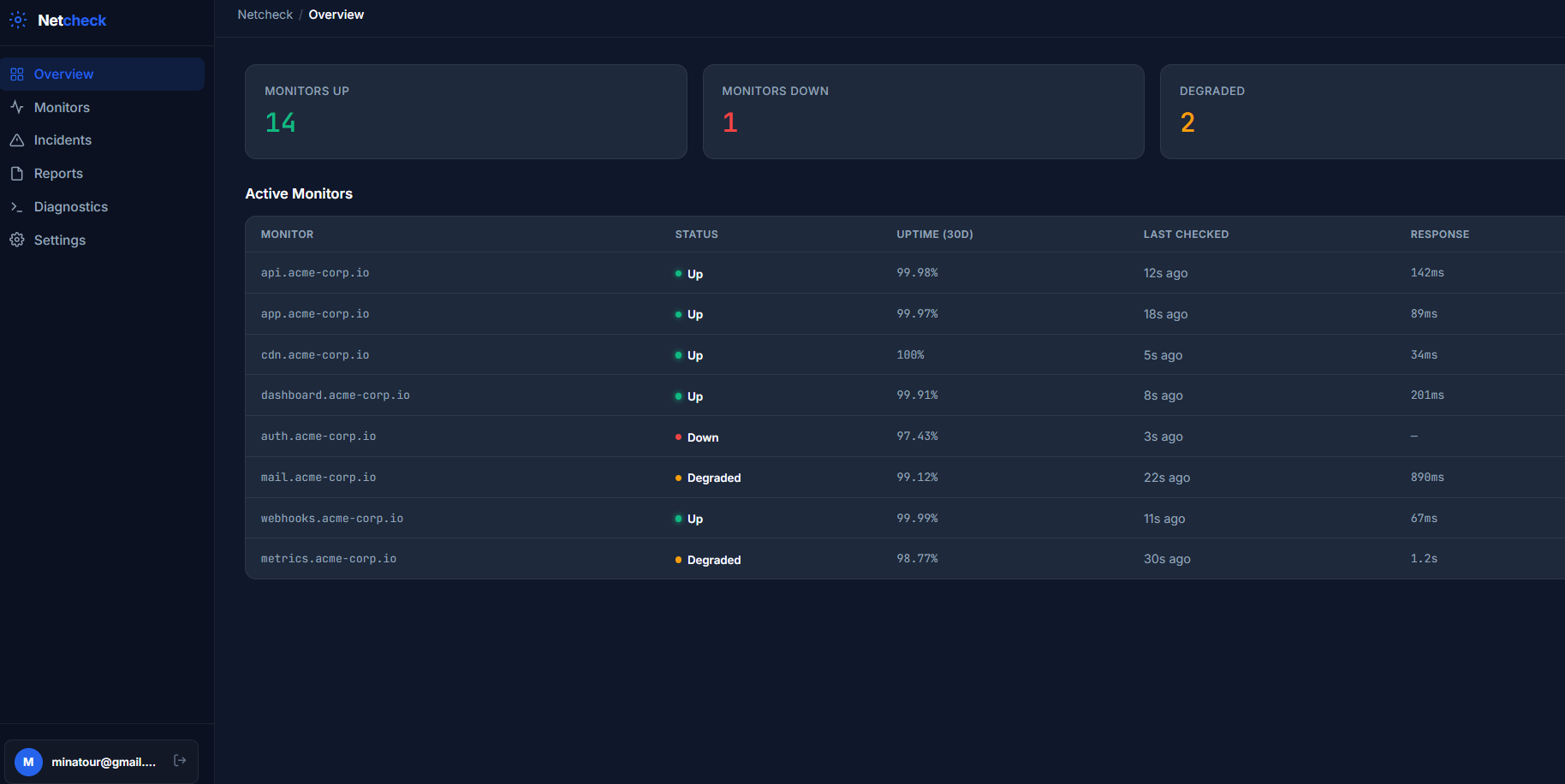
Task: Click the RESPONSE column header
Action: click(1439, 235)
